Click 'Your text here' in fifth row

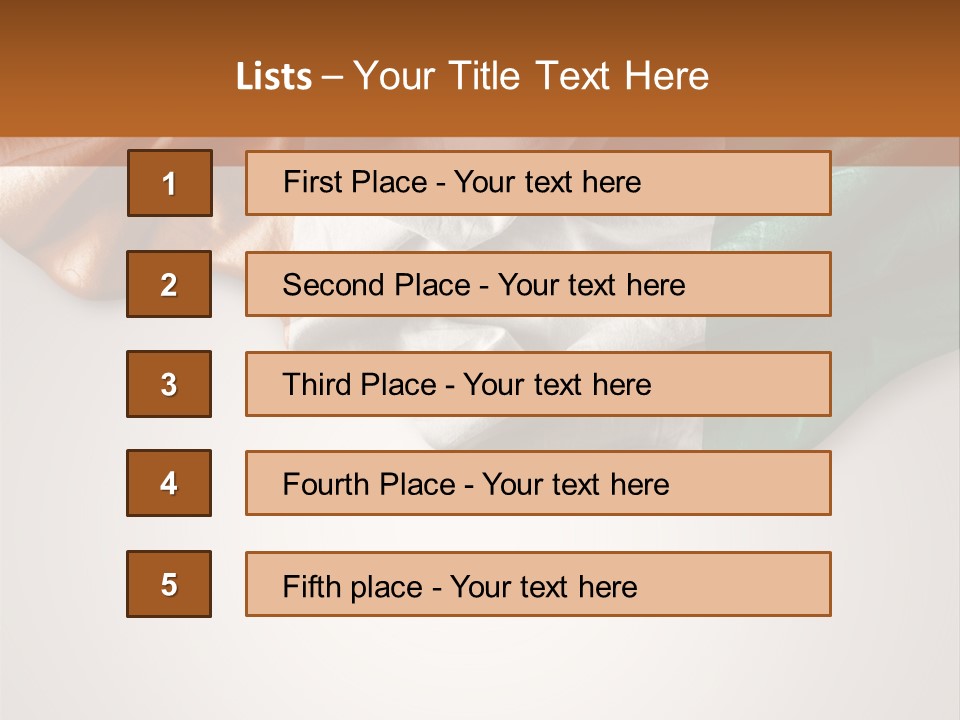click(x=544, y=587)
